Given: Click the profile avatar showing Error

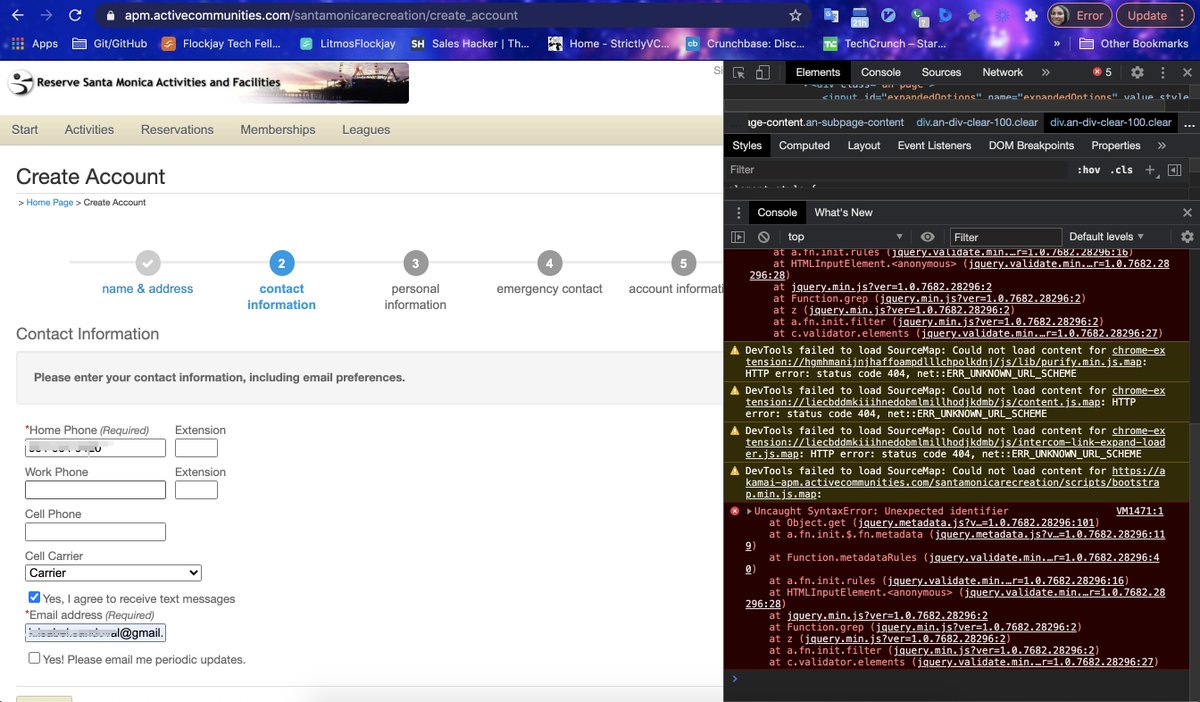Looking at the screenshot, I should 1077,16.
